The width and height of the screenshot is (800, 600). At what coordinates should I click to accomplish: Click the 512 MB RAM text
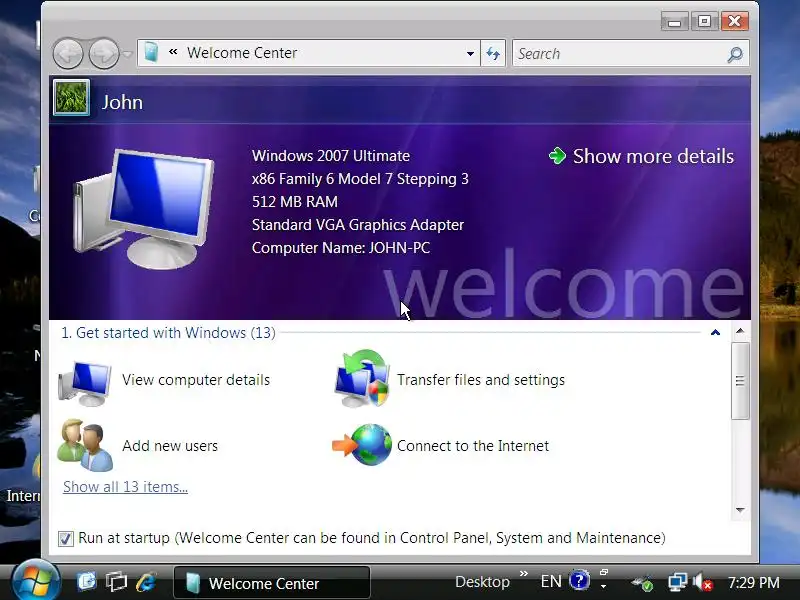click(x=294, y=202)
